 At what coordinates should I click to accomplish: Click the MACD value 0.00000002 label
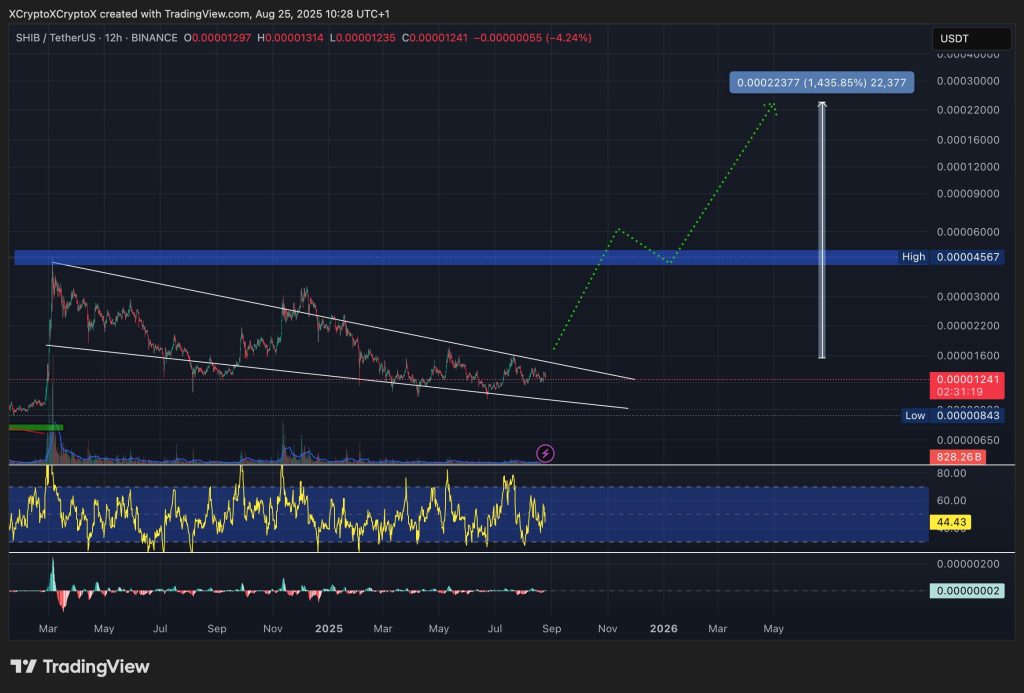(x=966, y=591)
